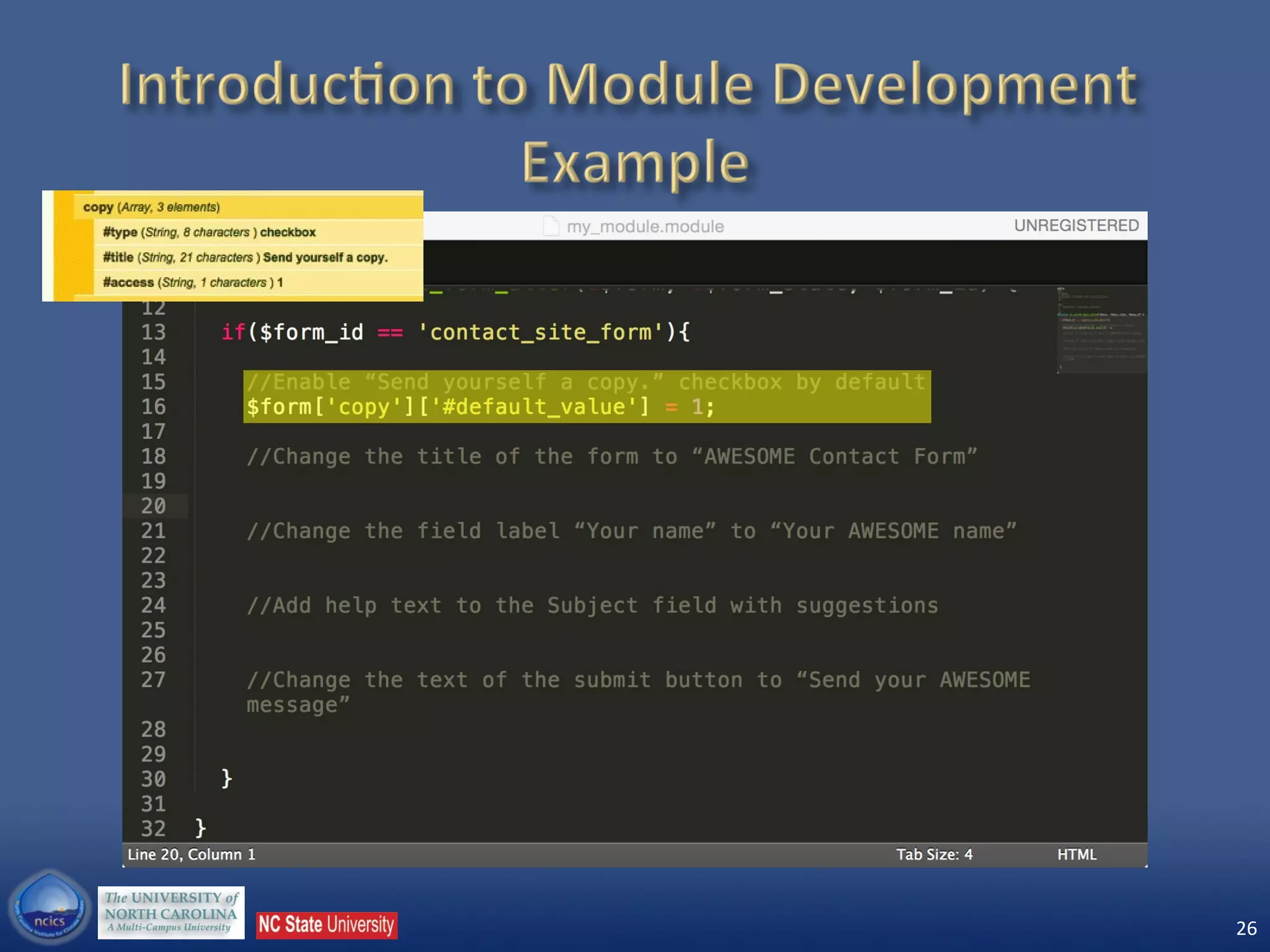Click Line 20, Column 1 status
Screen dimensions: 1270x952
click(192, 855)
